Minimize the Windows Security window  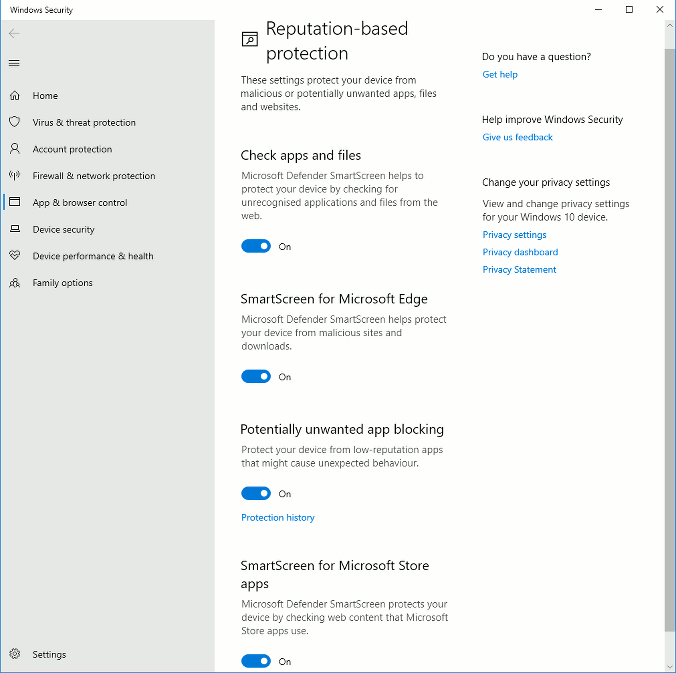598,9
